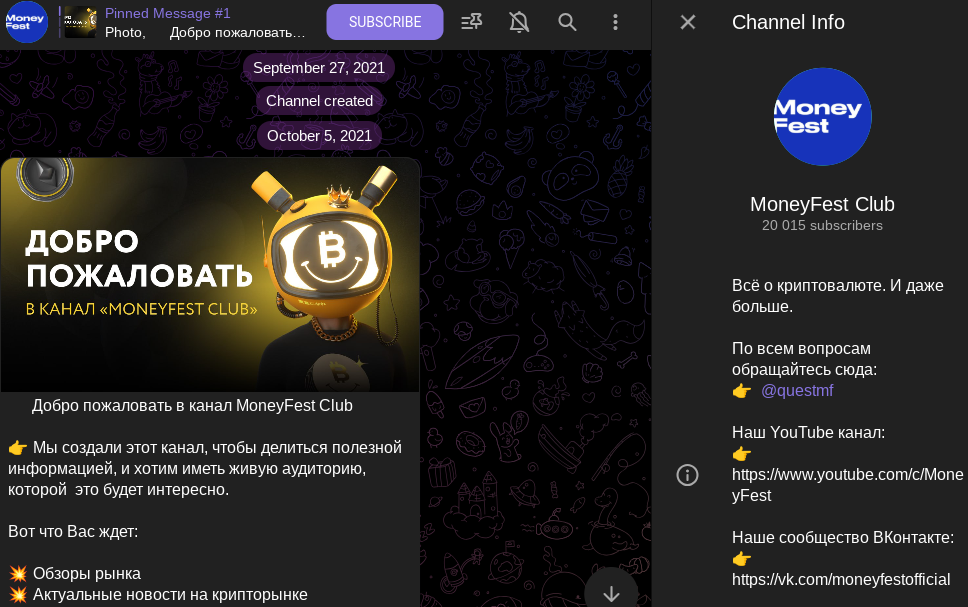Open the pinned message photo thumbnail

(x=81, y=23)
